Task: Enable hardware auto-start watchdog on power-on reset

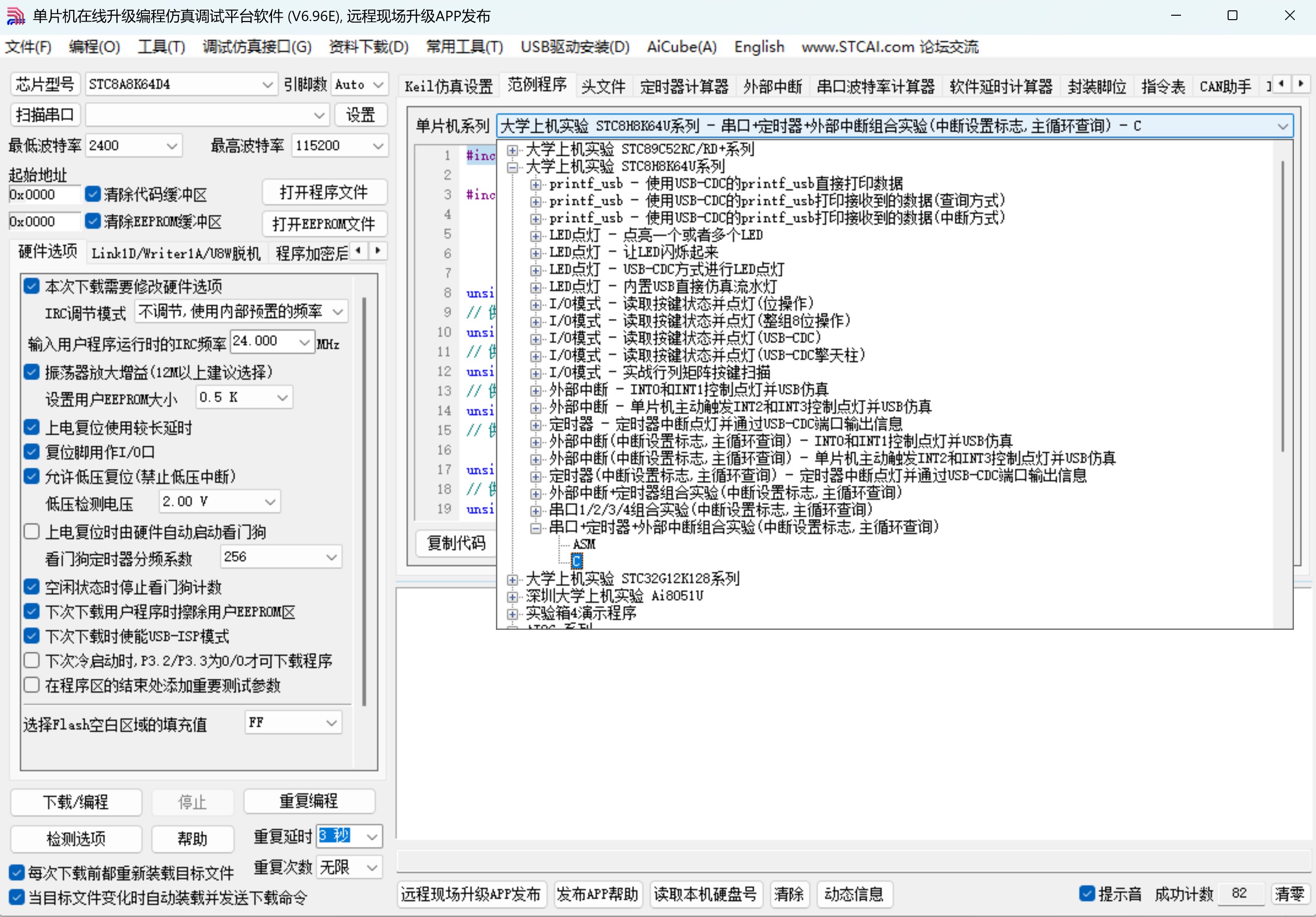Action: tap(31, 532)
